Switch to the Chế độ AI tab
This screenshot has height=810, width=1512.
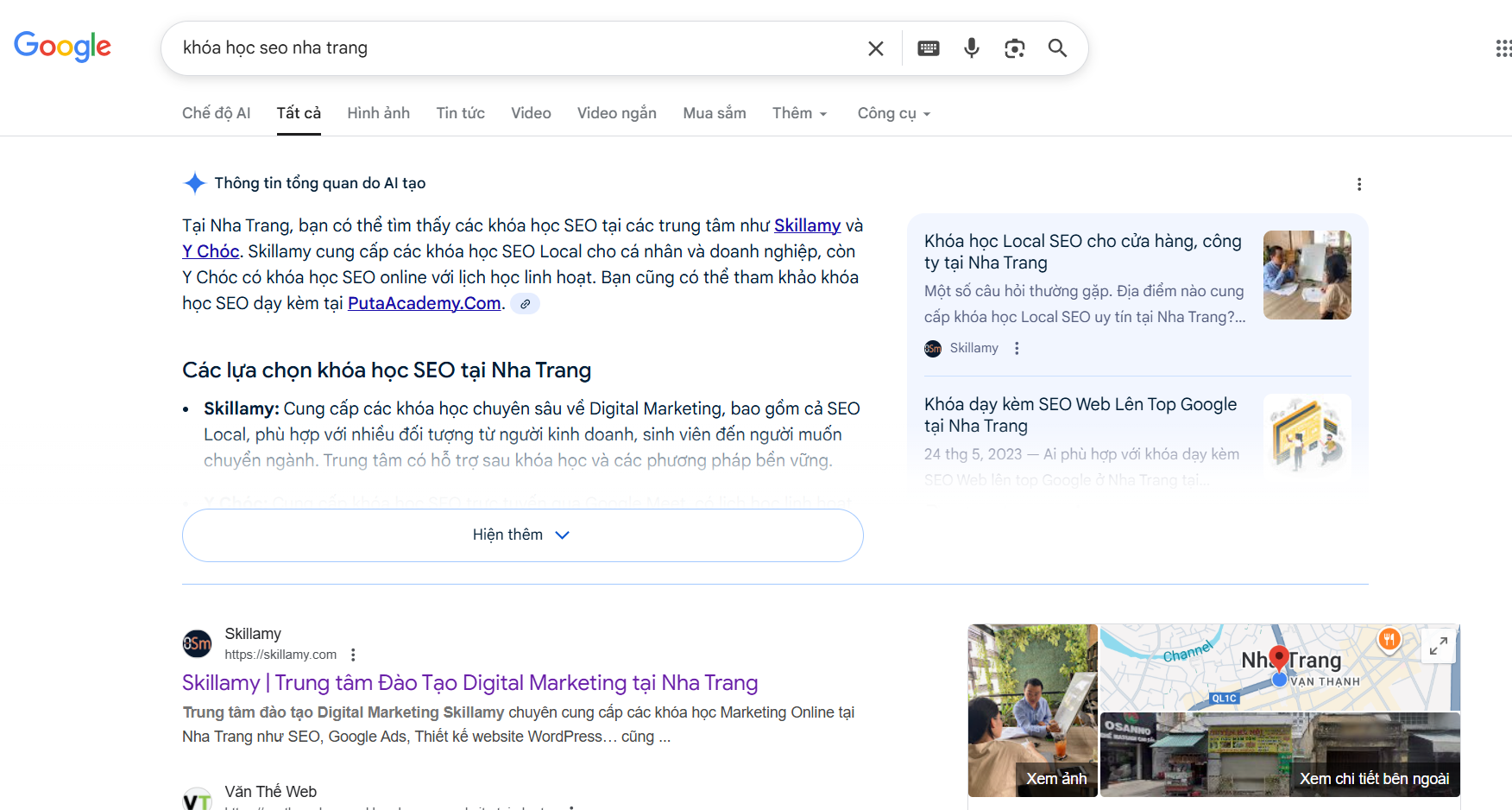pos(216,113)
